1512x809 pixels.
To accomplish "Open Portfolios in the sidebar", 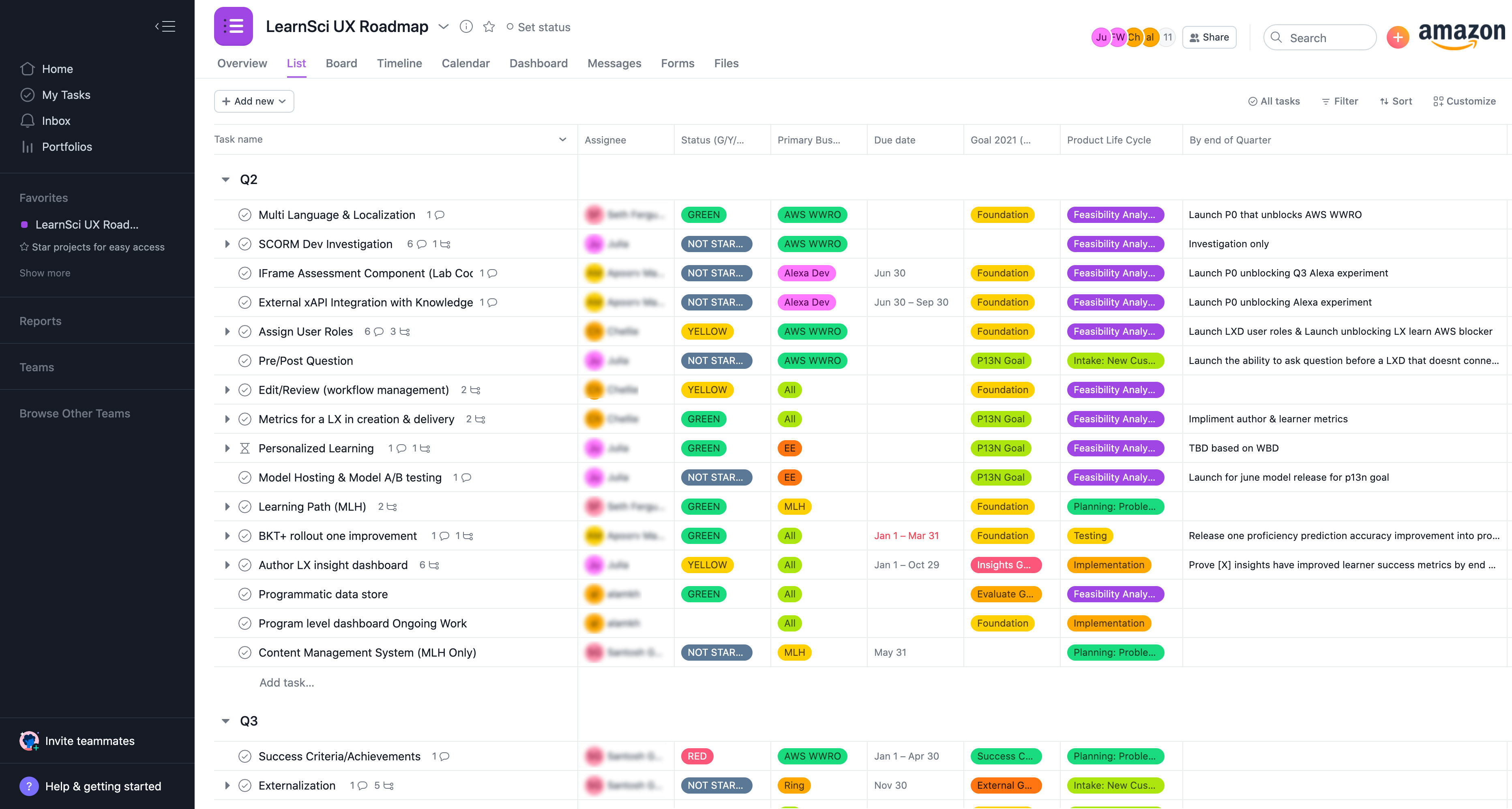I will pos(66,147).
